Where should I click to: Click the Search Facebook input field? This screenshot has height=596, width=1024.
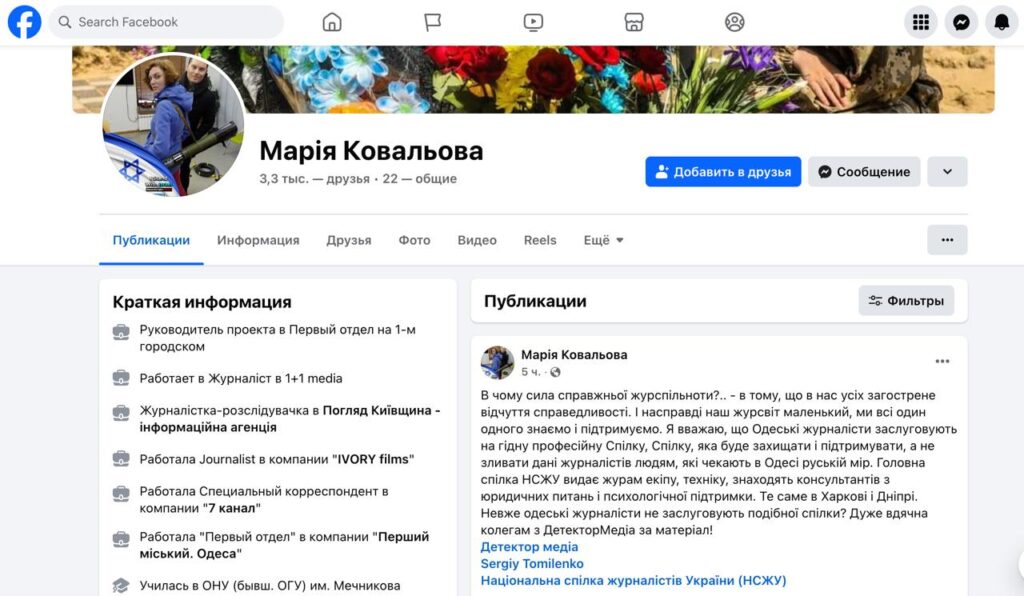click(x=167, y=22)
